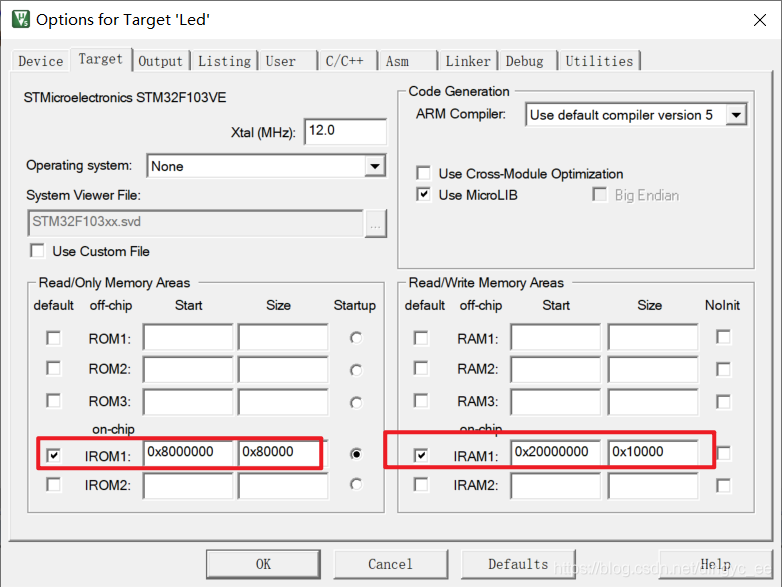
Task: Enable NoInit for RAM3
Action: 723,401
